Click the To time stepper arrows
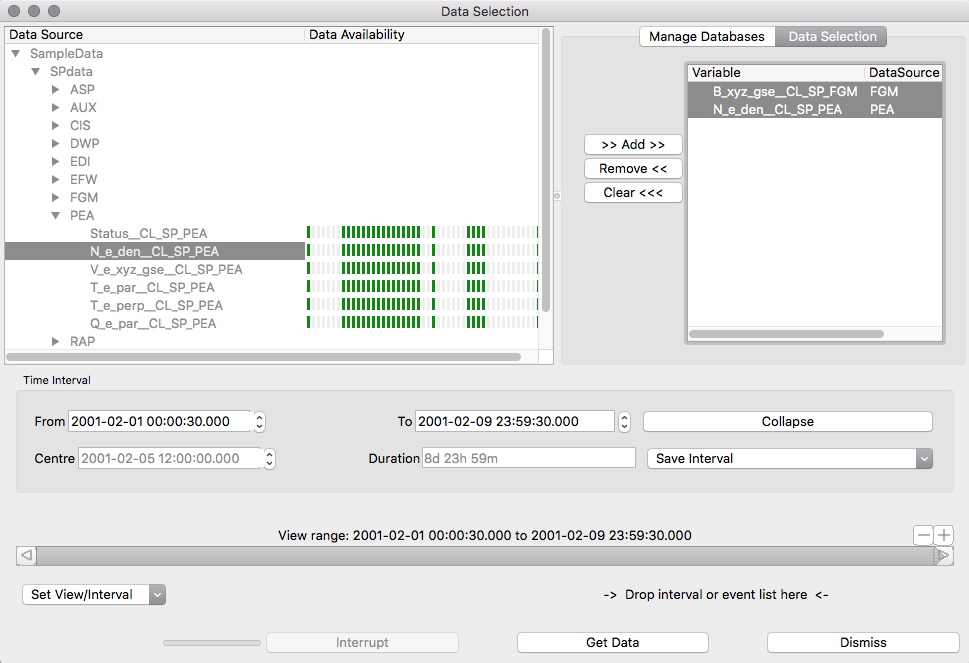Viewport: 969px width, 663px height. pyautogui.click(x=625, y=422)
